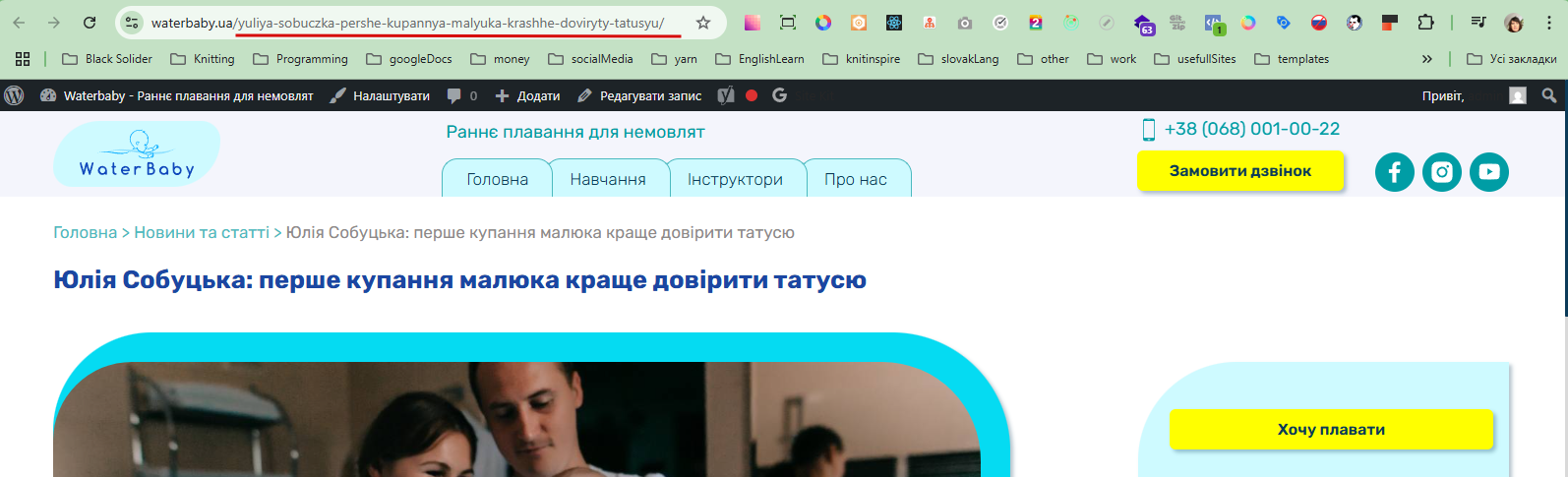The image size is (1568, 477).
Task: Open the graduation cap extension showing 63
Action: (1143, 24)
